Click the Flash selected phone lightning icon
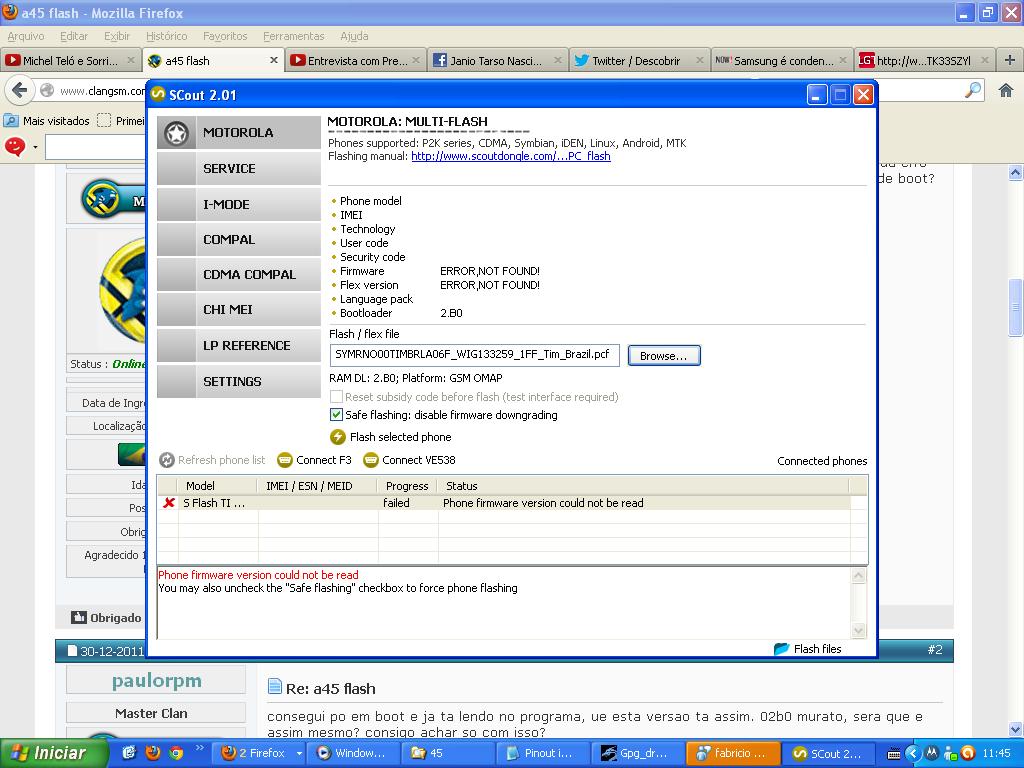 point(338,437)
